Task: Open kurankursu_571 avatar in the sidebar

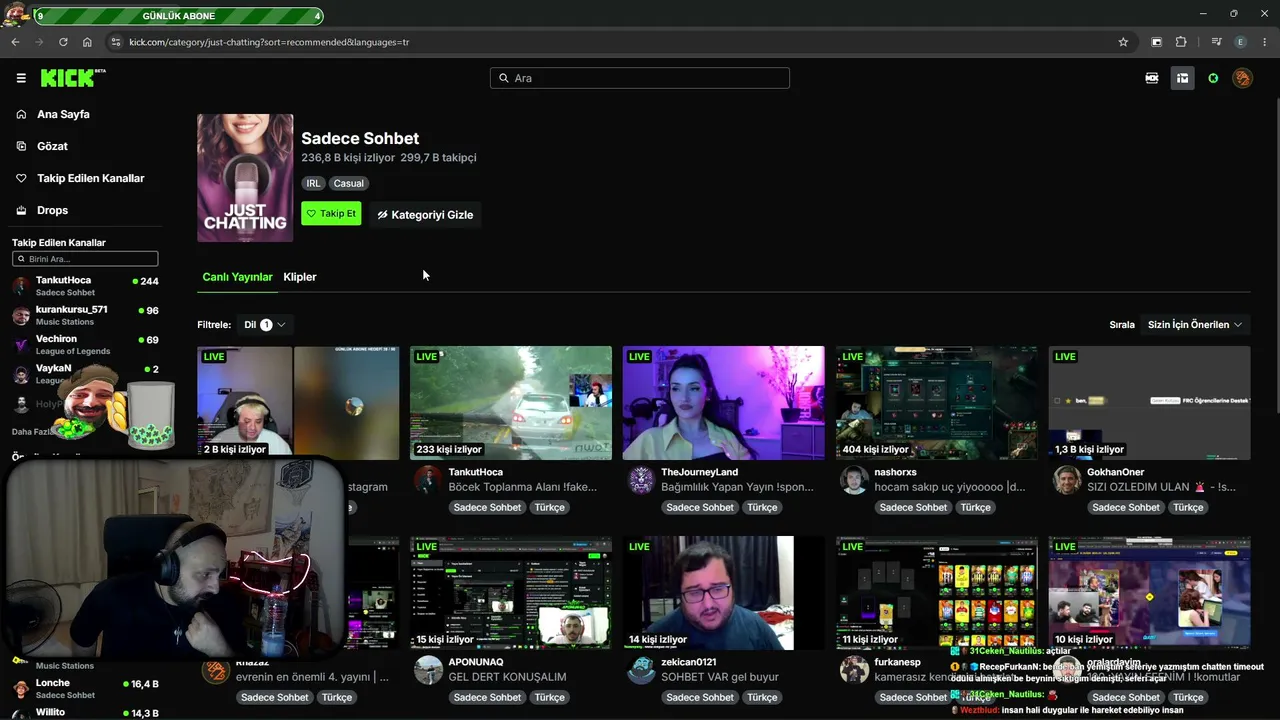Action: pos(21,316)
